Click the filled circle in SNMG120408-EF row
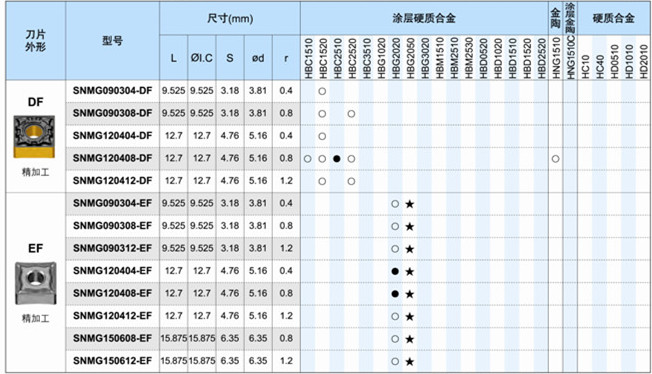The width and height of the screenshot is (652, 374). 395,294
